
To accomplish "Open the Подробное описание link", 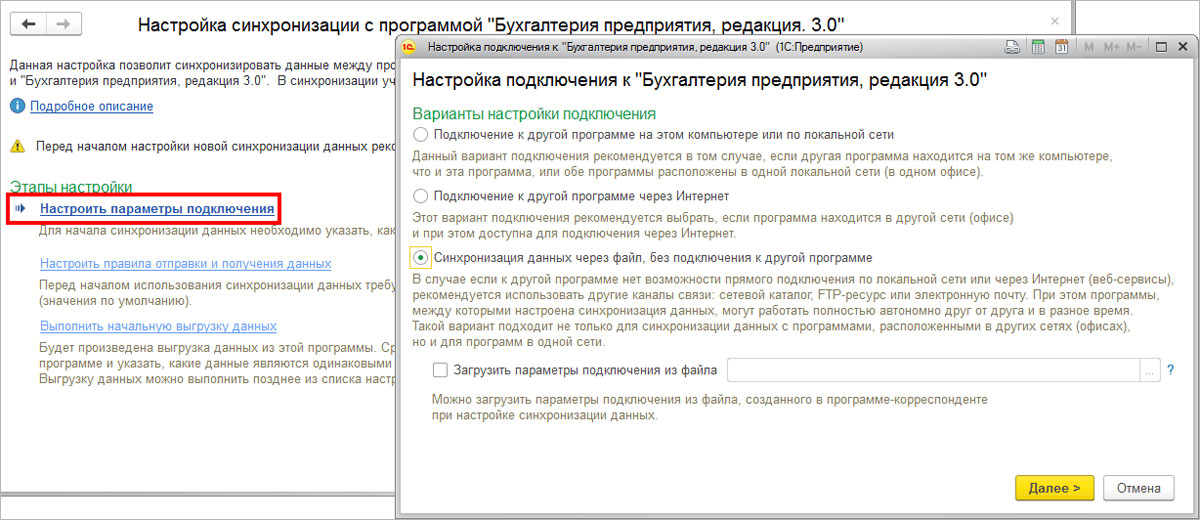I will point(91,106).
